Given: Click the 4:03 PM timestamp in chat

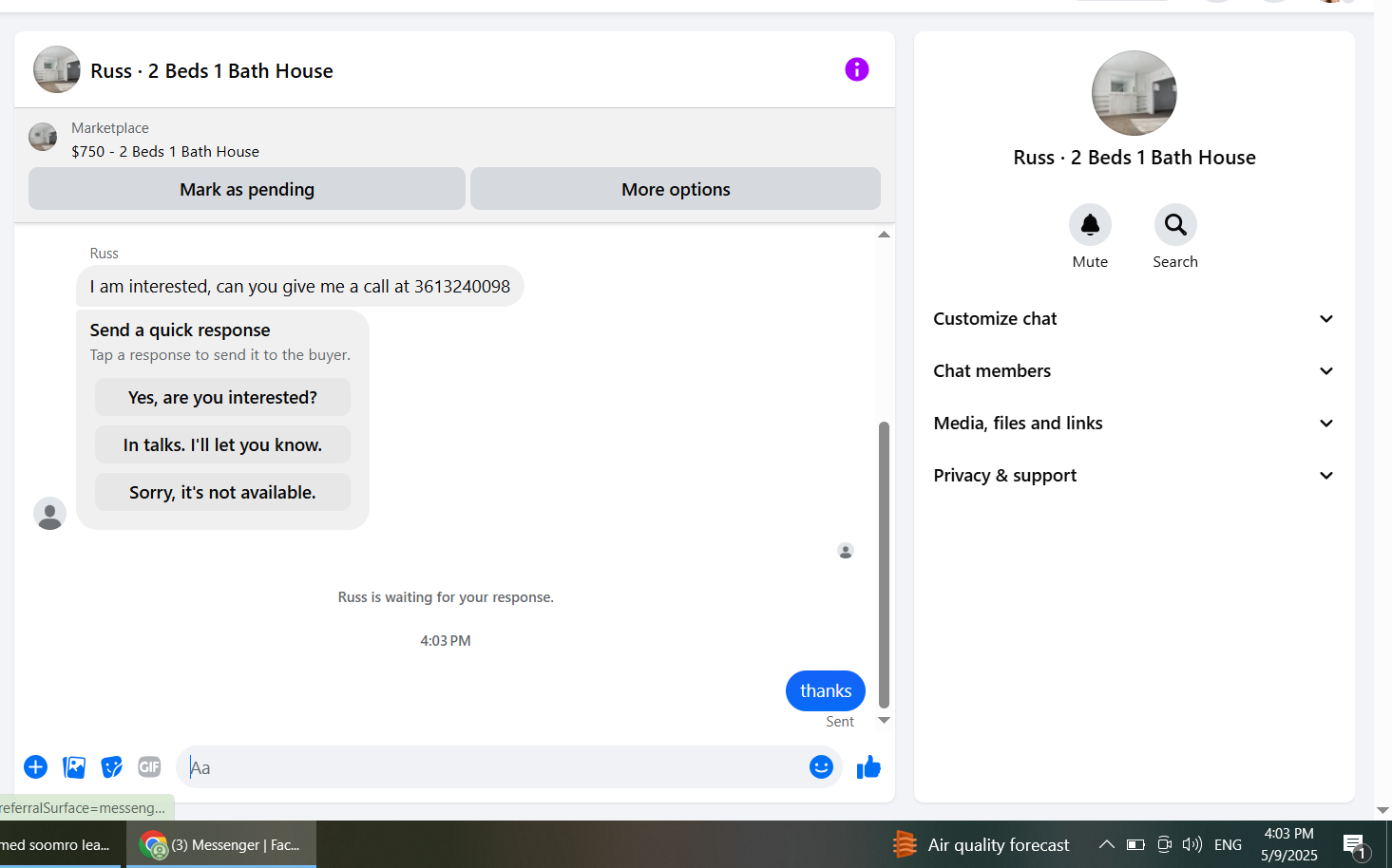Looking at the screenshot, I should click(446, 641).
